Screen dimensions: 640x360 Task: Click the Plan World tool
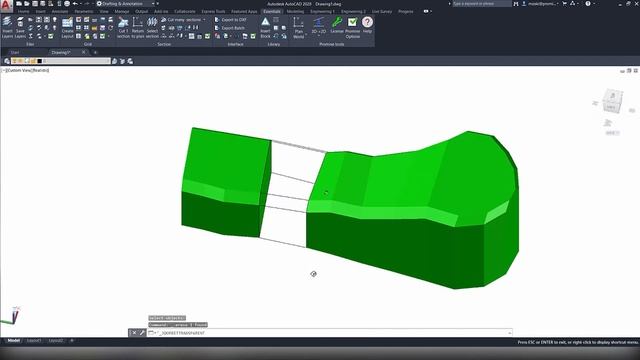click(299, 28)
